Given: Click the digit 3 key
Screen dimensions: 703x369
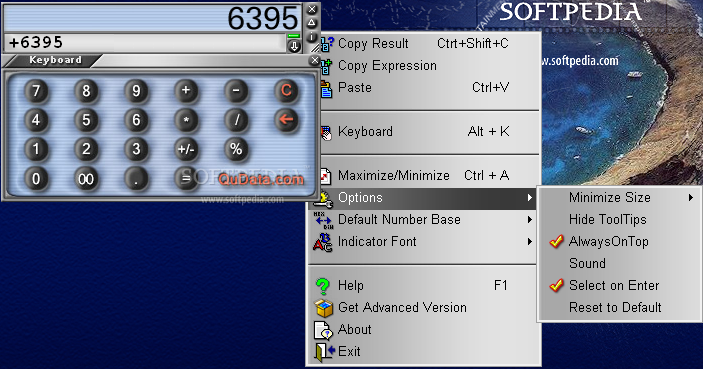Looking at the screenshot, I should tap(136, 150).
